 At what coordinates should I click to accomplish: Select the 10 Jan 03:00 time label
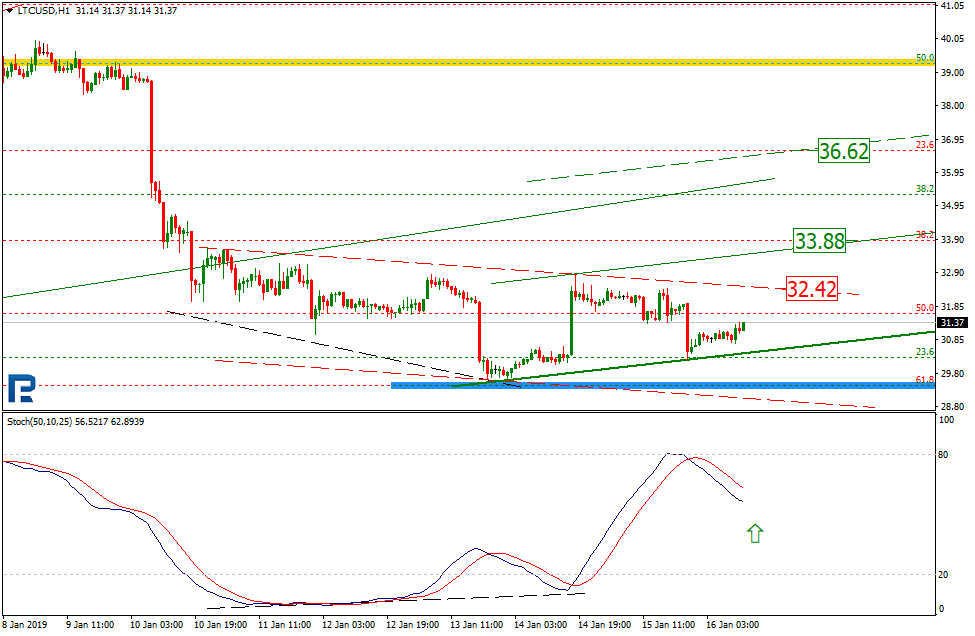156,625
